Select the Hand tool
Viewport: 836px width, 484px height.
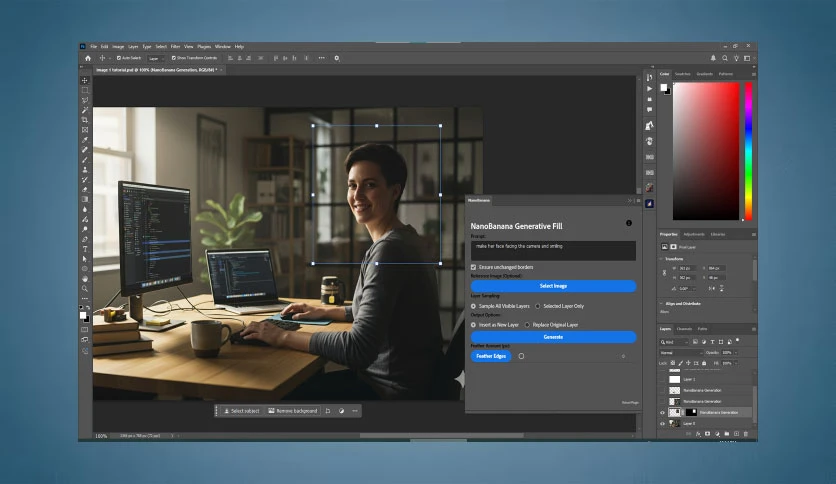[85, 278]
